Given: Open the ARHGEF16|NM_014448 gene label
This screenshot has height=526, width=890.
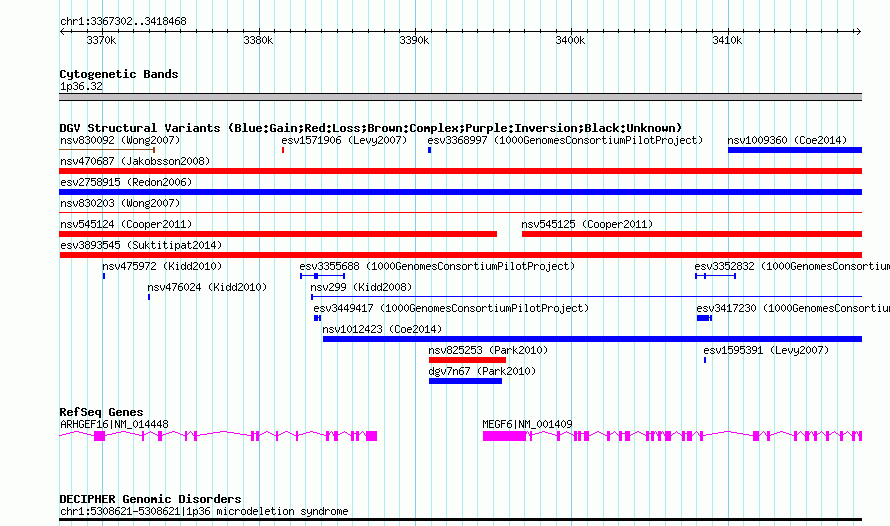Looking at the screenshot, I should [114, 424].
